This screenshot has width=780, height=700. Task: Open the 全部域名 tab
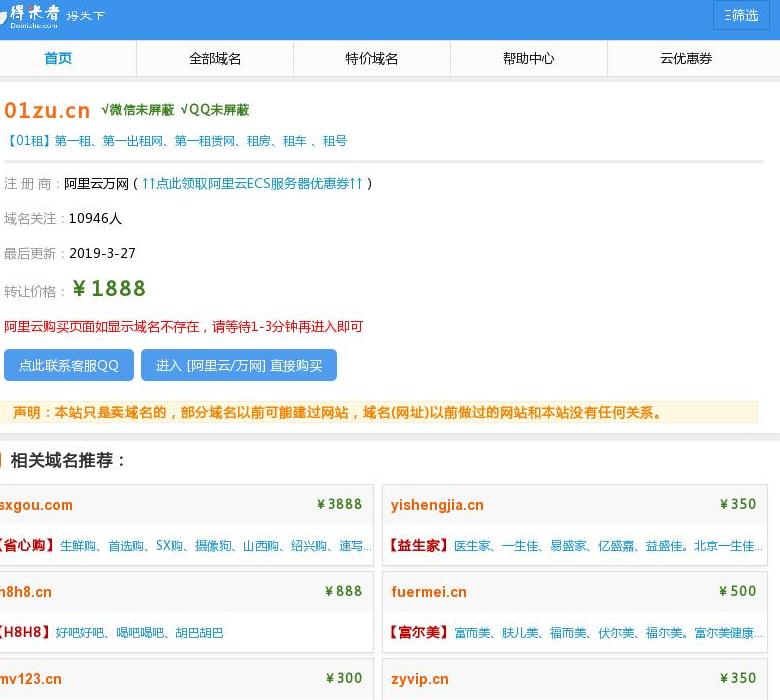tap(215, 59)
